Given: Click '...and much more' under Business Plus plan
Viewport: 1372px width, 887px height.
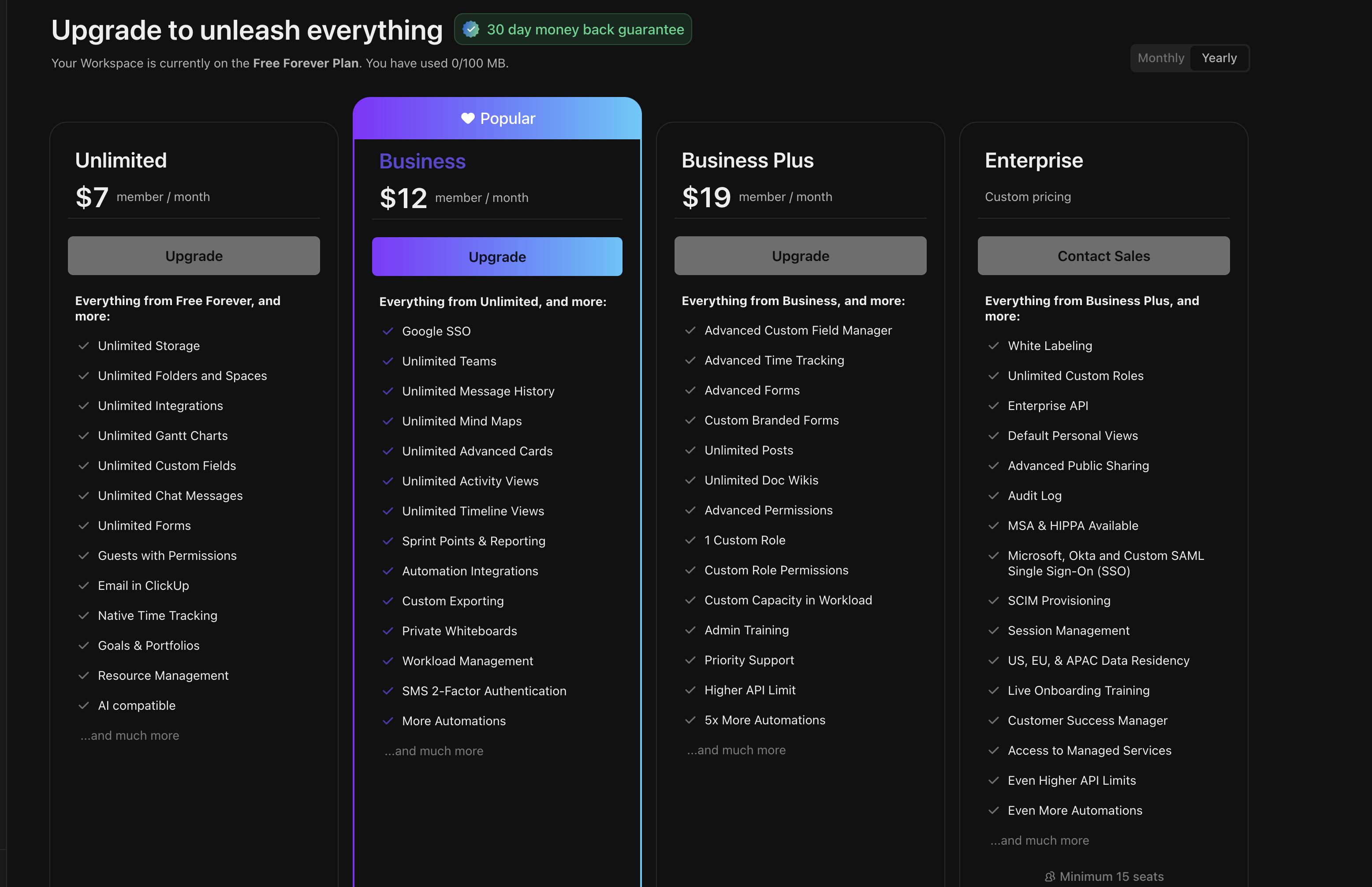Looking at the screenshot, I should 736,749.
